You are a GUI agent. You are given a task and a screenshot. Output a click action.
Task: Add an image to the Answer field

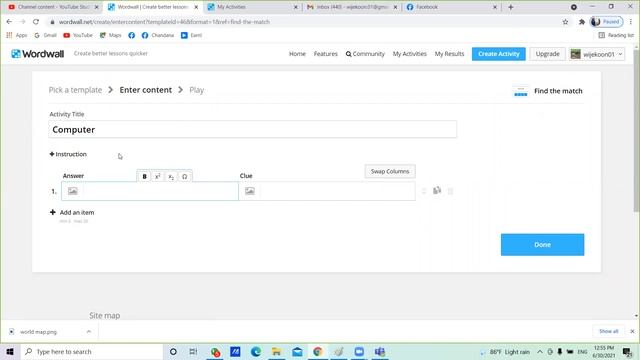pyautogui.click(x=73, y=191)
